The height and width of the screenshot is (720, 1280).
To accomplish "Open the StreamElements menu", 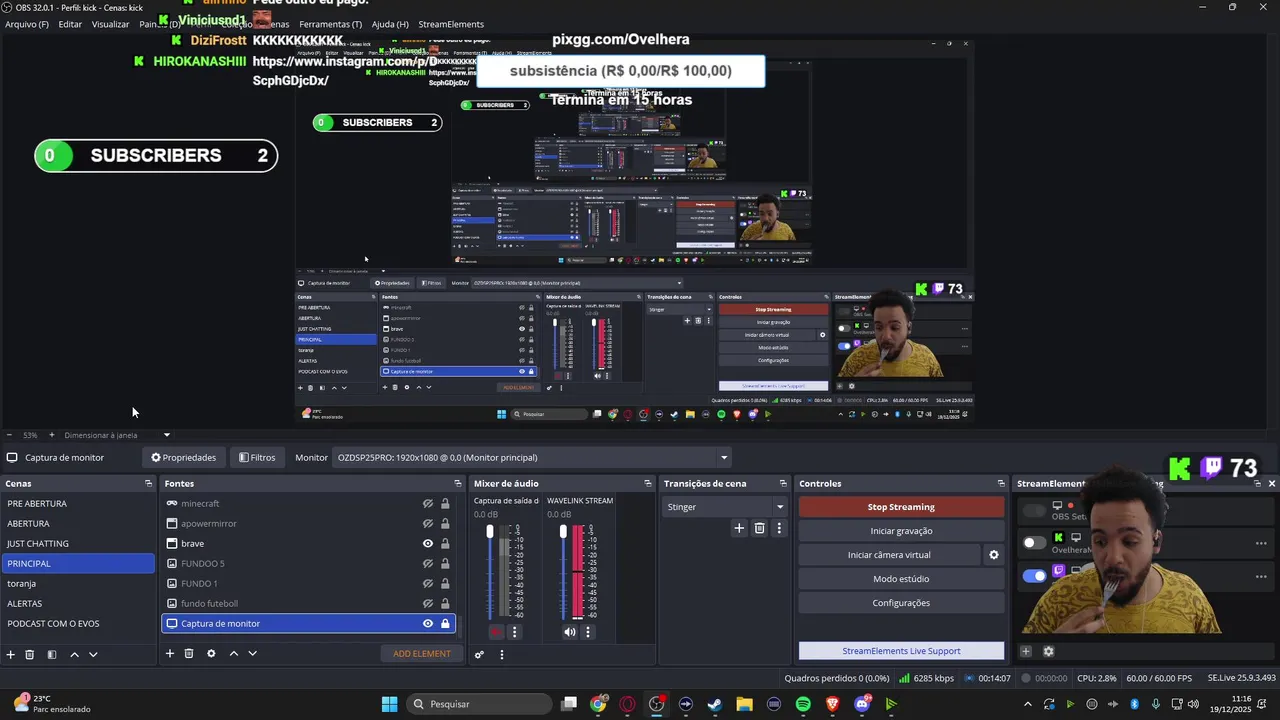I will click(x=451, y=24).
